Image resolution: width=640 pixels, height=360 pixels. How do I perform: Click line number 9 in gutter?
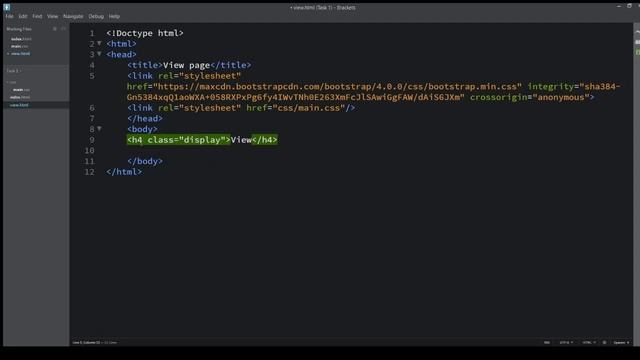[92, 140]
